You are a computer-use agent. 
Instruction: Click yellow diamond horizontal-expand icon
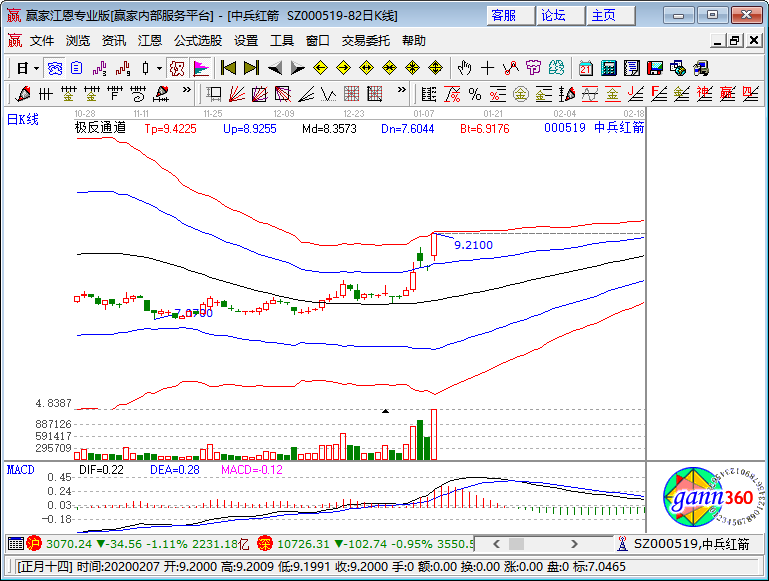366,68
